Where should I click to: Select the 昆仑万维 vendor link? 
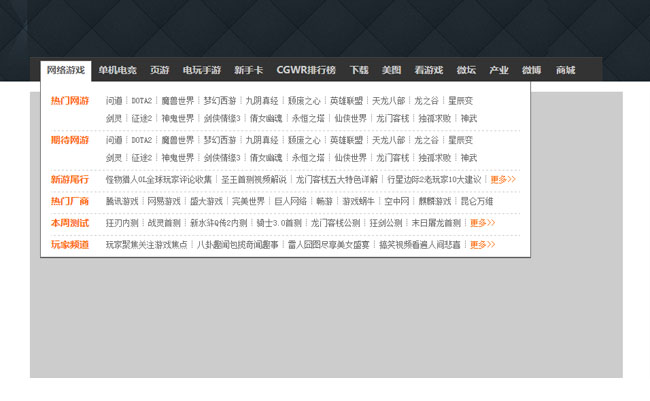tap(476, 202)
